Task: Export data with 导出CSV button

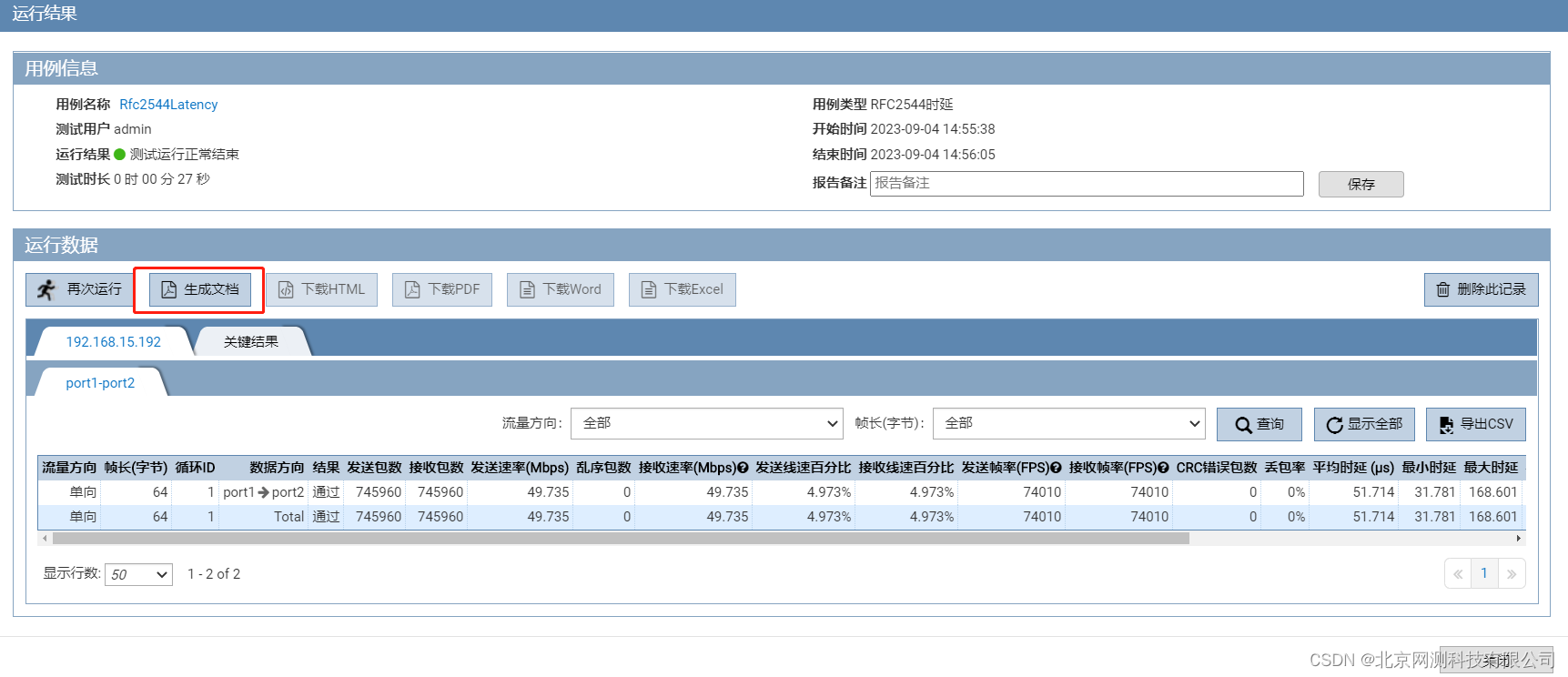Action: pyautogui.click(x=1476, y=424)
